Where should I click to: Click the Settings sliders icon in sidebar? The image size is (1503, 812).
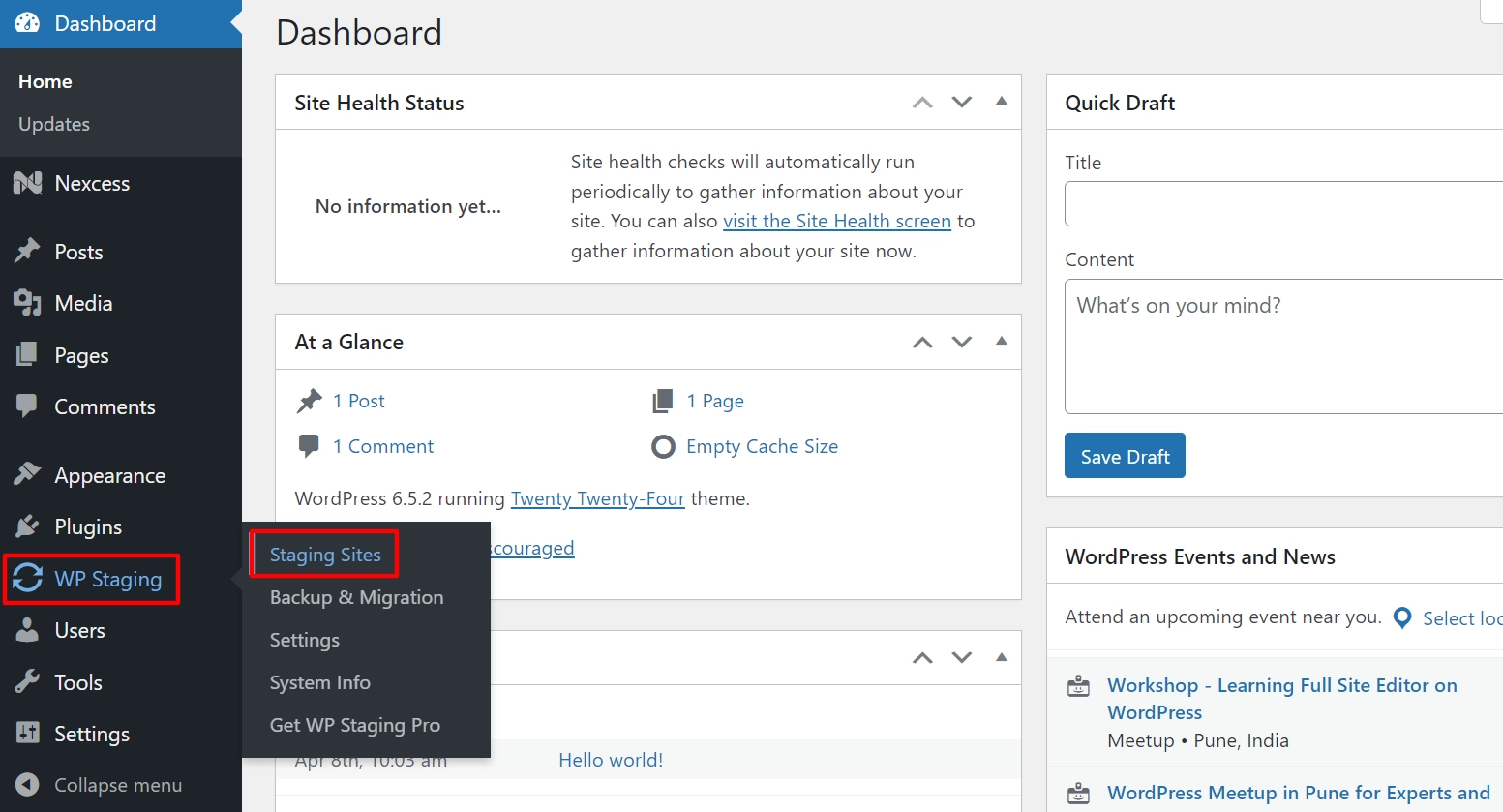click(27, 734)
